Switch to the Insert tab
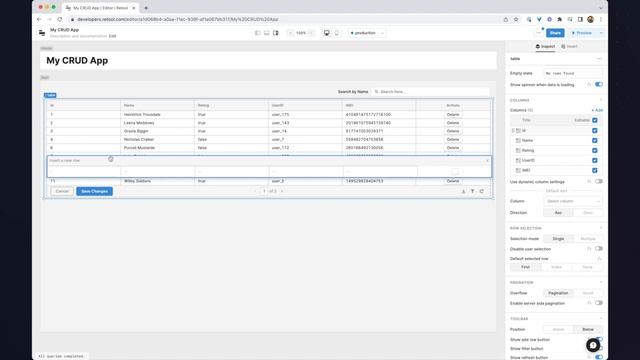The width and height of the screenshot is (640, 360). (x=569, y=47)
